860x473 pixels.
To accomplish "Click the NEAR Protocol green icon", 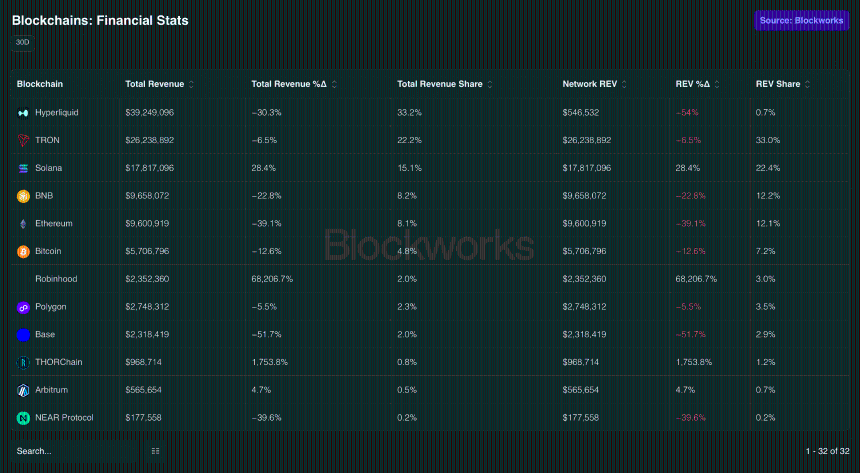I will pos(23,418).
